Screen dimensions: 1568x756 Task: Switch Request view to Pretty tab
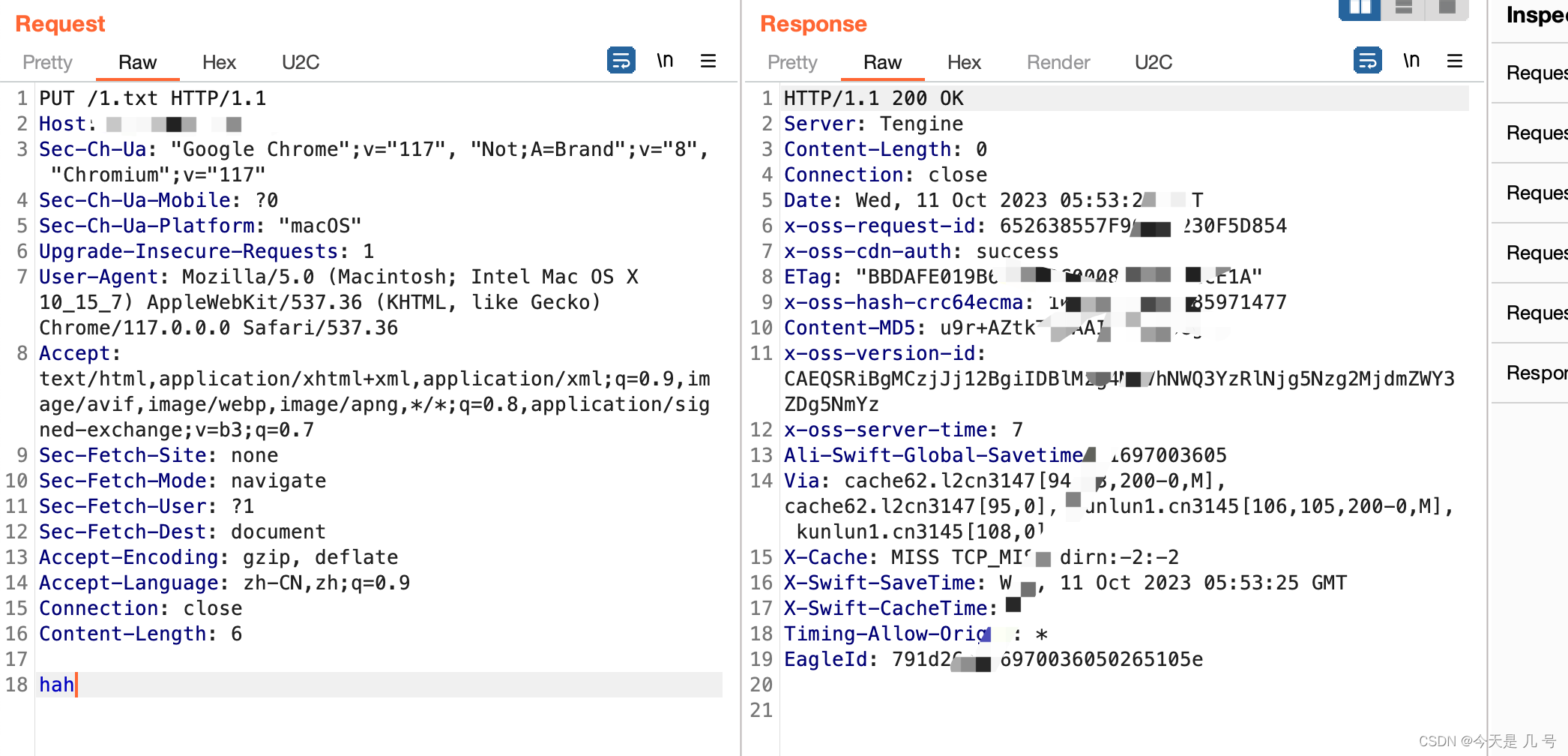[x=47, y=62]
